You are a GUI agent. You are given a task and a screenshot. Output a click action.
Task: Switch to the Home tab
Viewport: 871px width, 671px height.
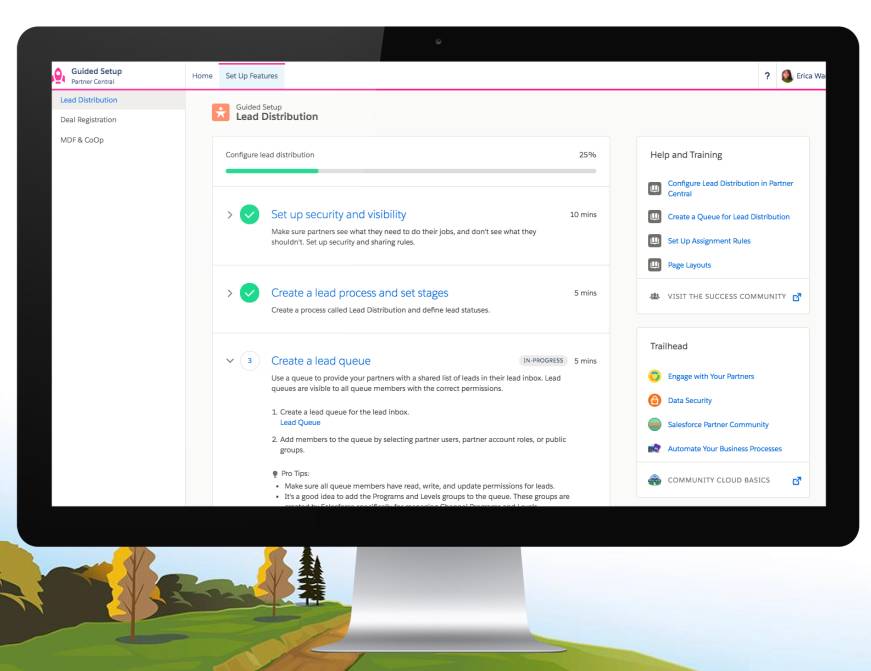coord(202,76)
